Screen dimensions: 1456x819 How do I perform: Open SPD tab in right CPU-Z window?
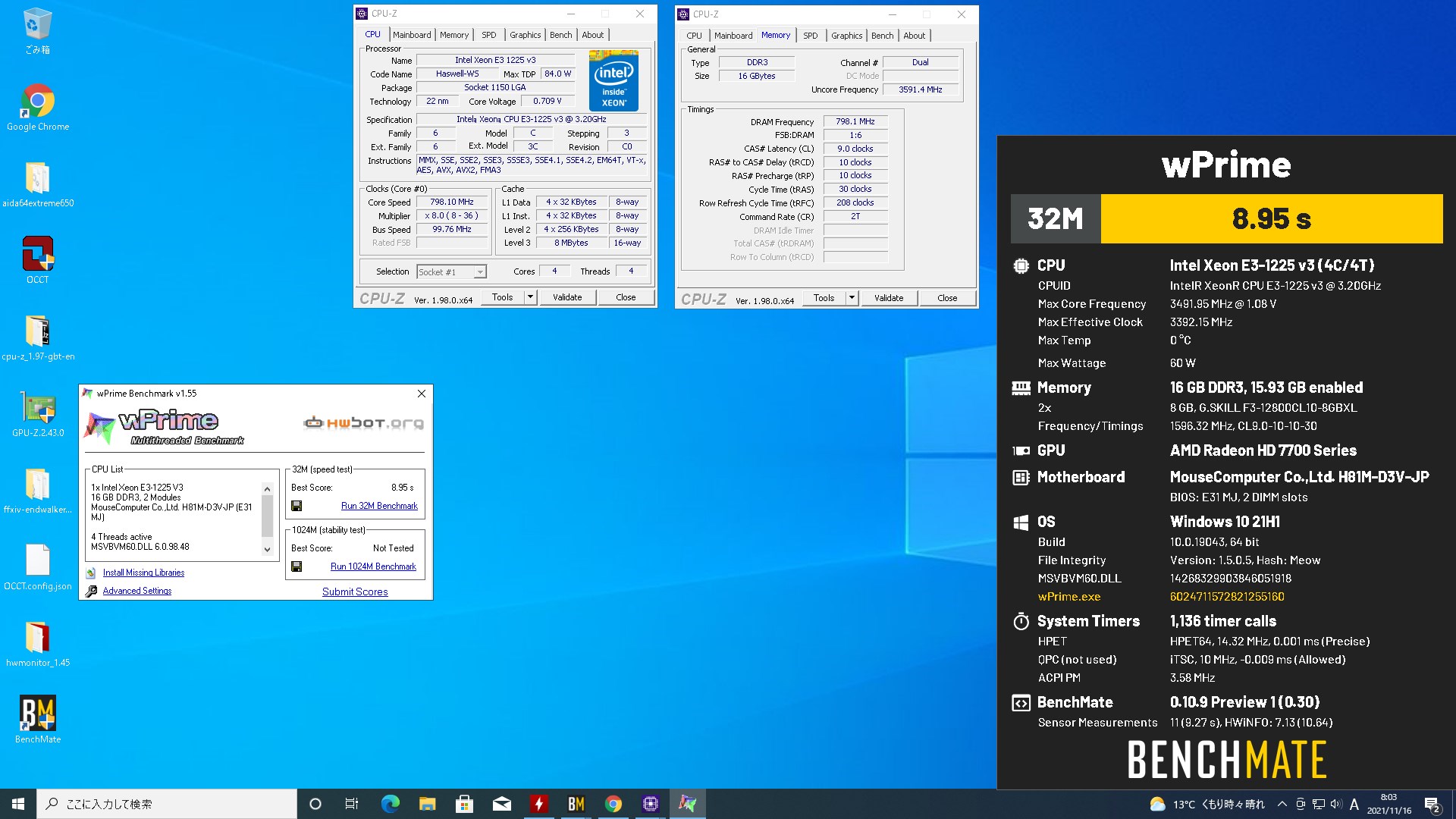(811, 36)
